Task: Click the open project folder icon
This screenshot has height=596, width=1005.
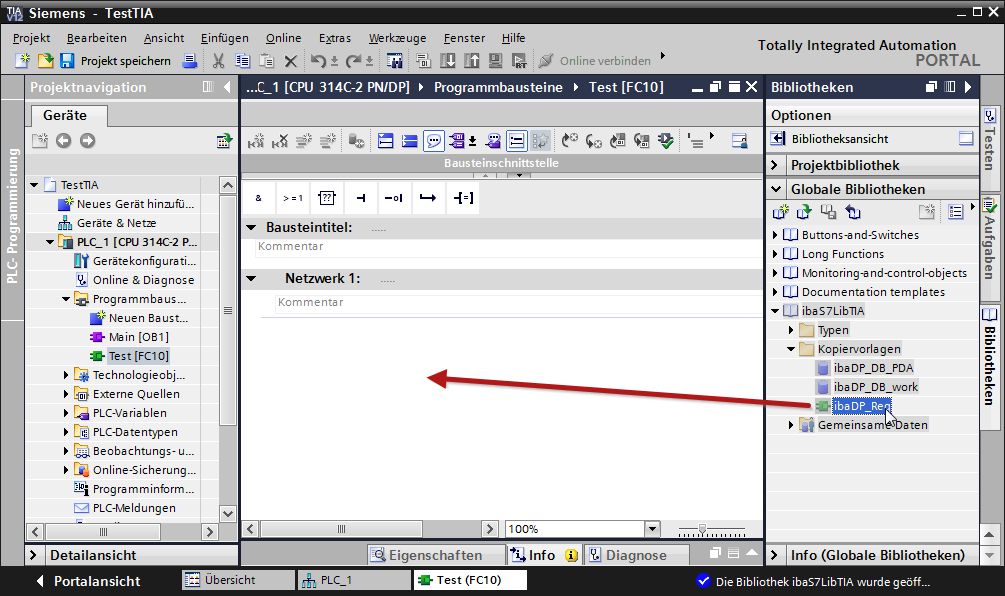Action: (x=46, y=61)
